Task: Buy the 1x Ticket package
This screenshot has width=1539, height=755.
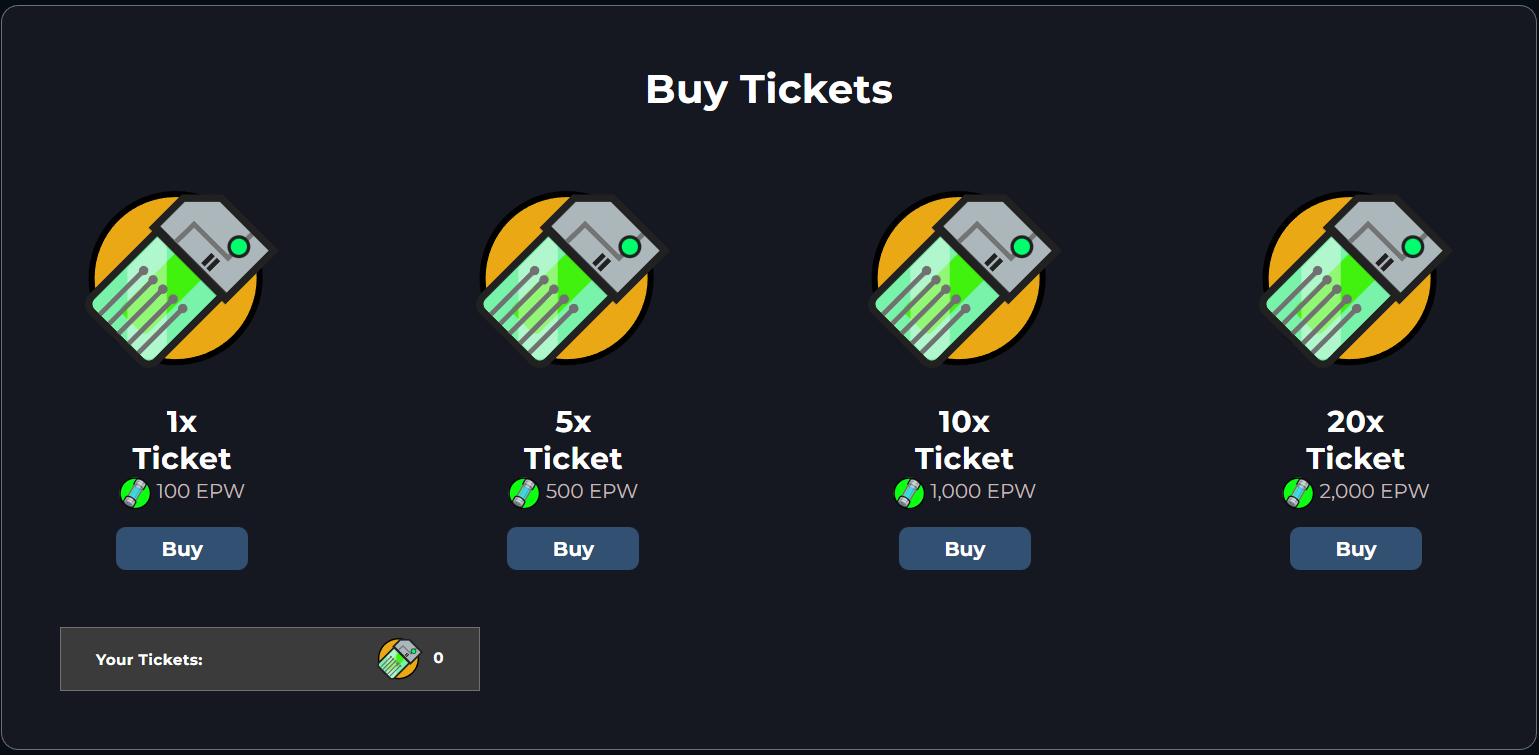Action: point(182,549)
